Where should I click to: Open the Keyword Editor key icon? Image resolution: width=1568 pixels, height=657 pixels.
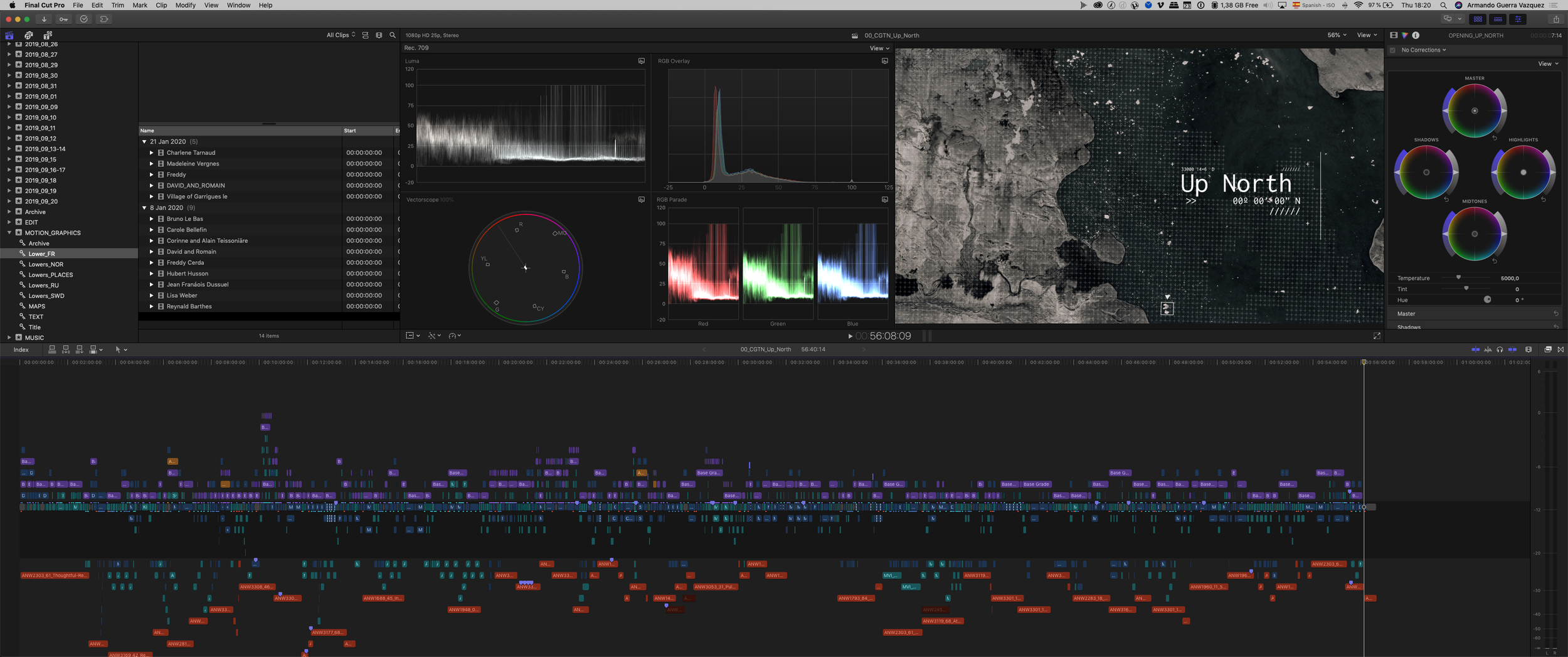63,19
